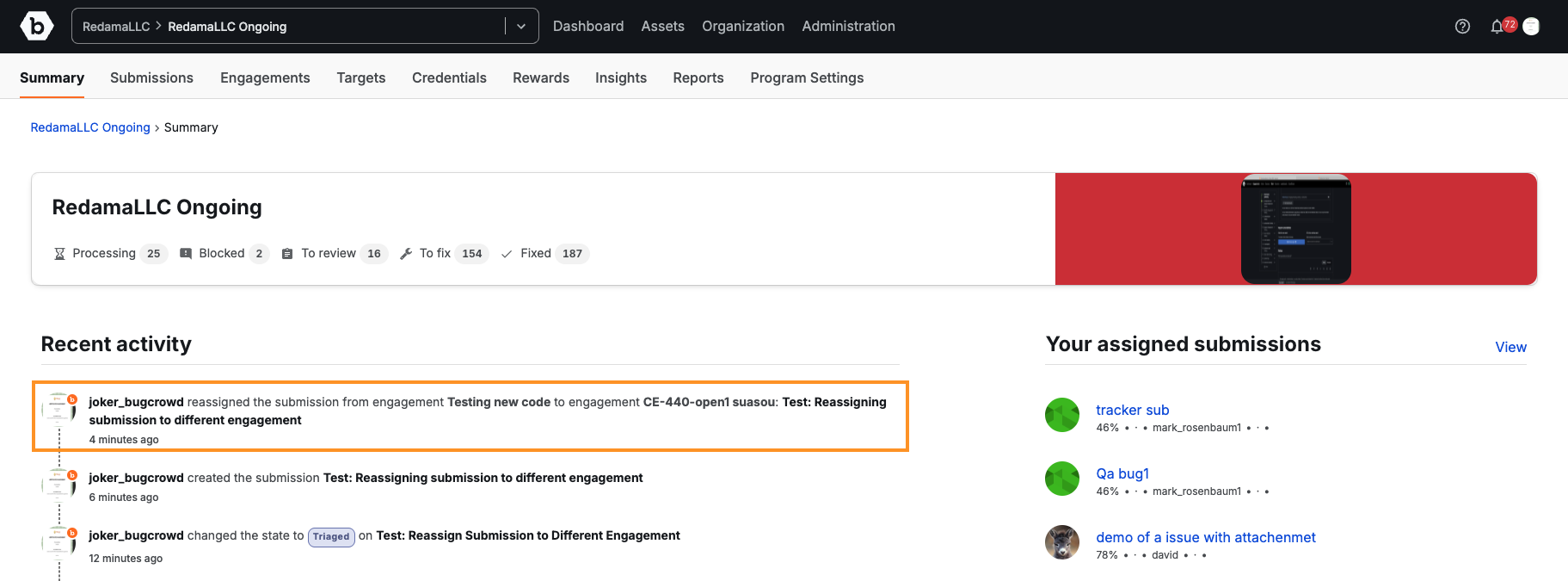Image resolution: width=1568 pixels, height=581 pixels.
Task: Switch to the Rewards tab
Action: (x=541, y=77)
